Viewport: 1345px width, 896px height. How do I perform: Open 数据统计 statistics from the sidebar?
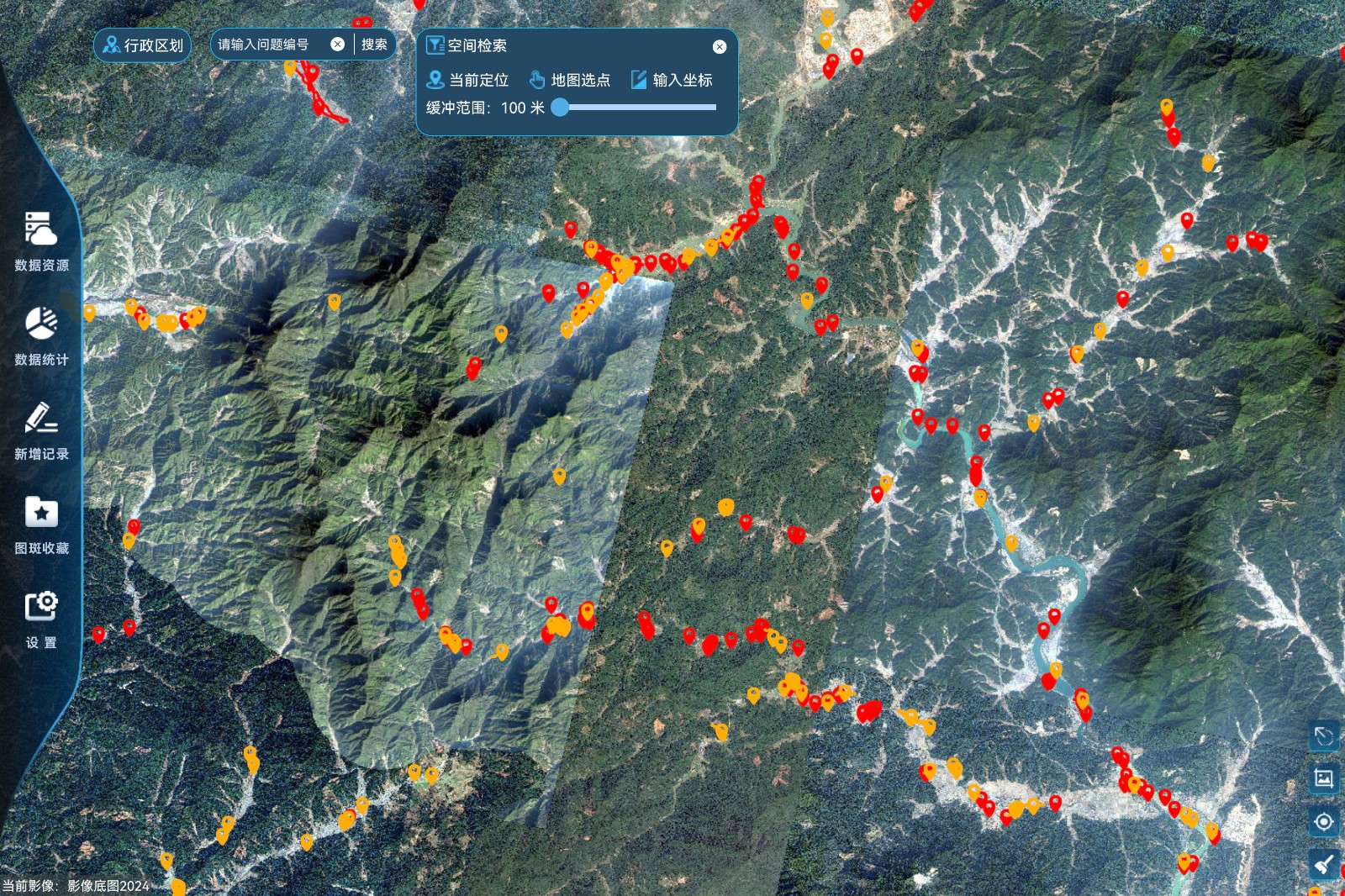[x=40, y=335]
